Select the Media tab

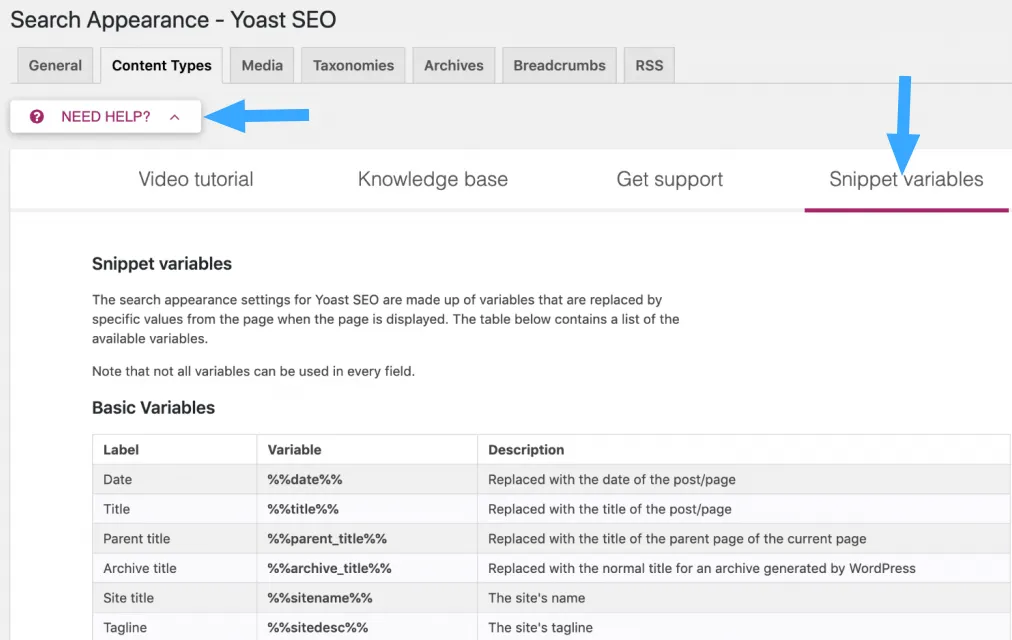pyautogui.click(x=261, y=64)
